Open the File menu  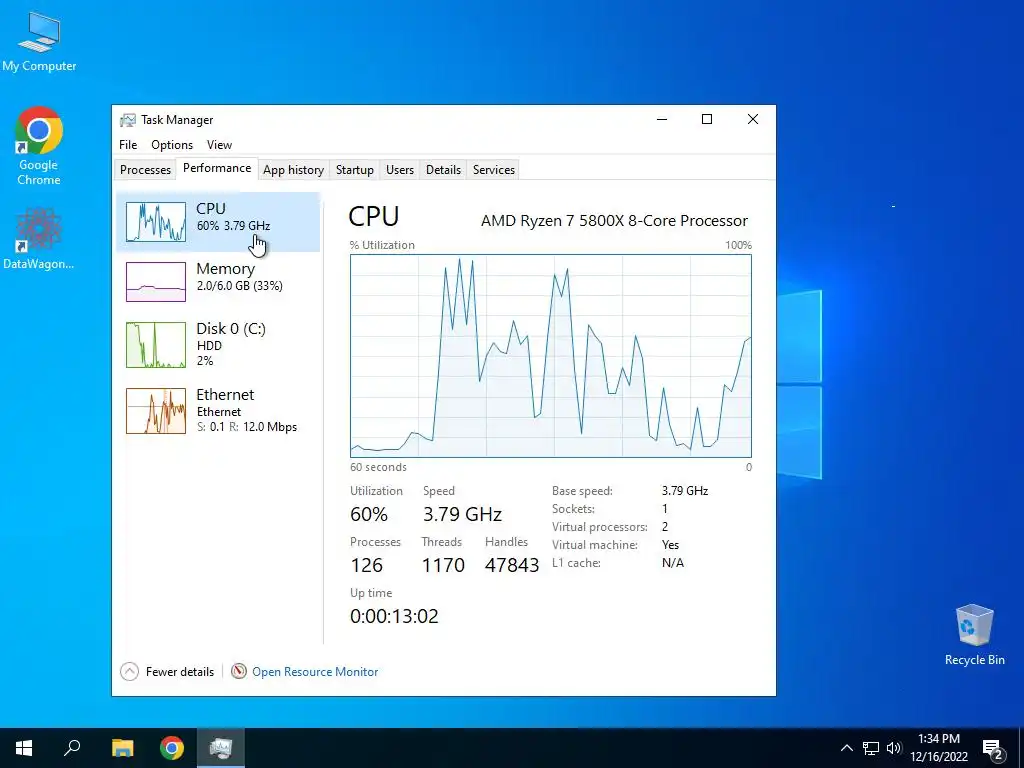(x=128, y=145)
